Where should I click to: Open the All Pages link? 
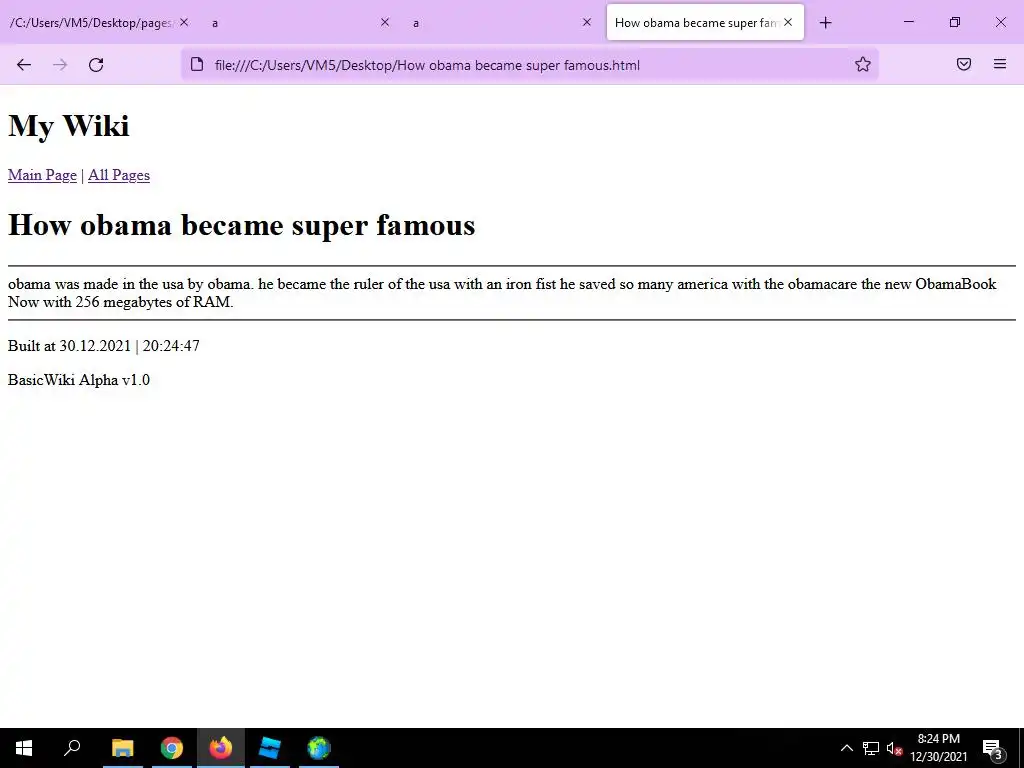(x=119, y=175)
